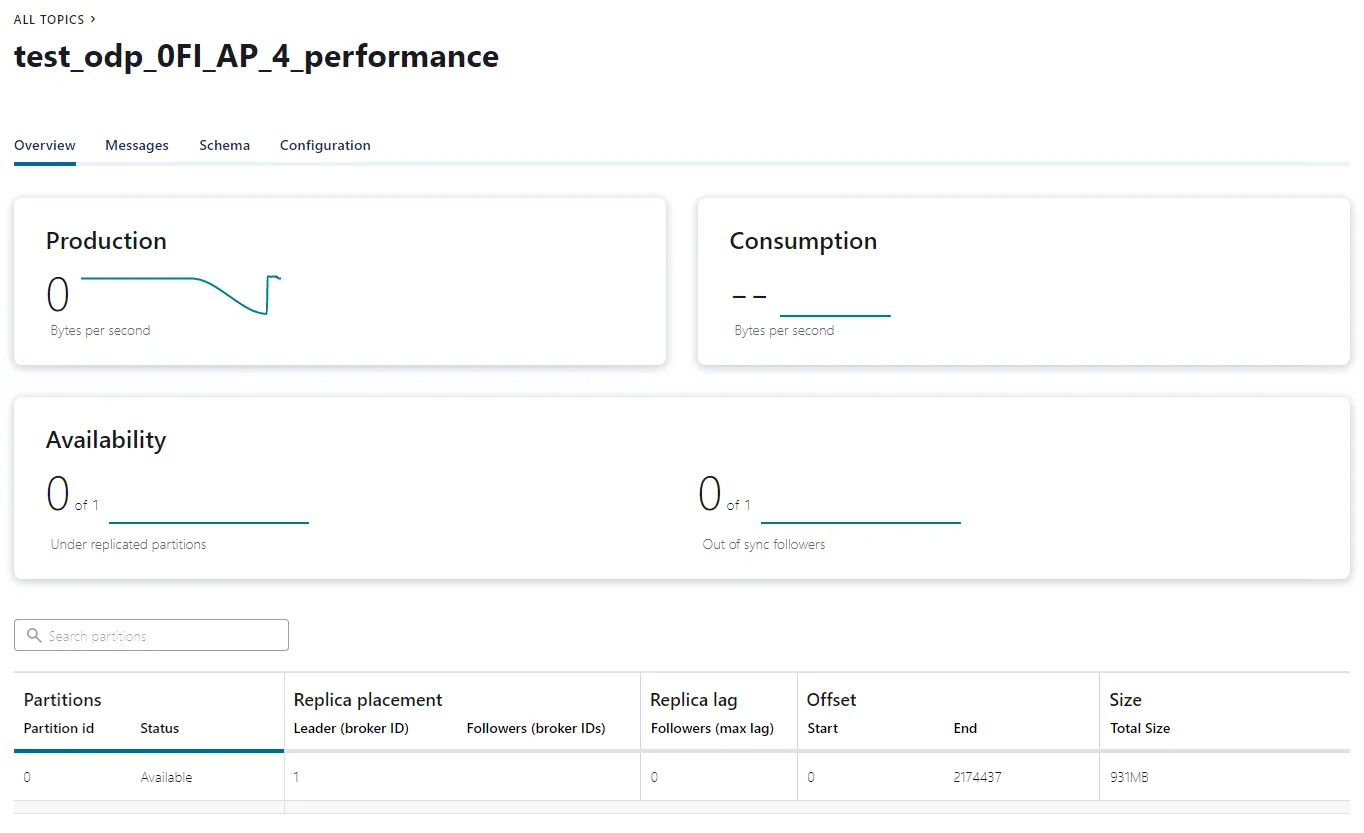Open the Schema tab

pos(224,145)
